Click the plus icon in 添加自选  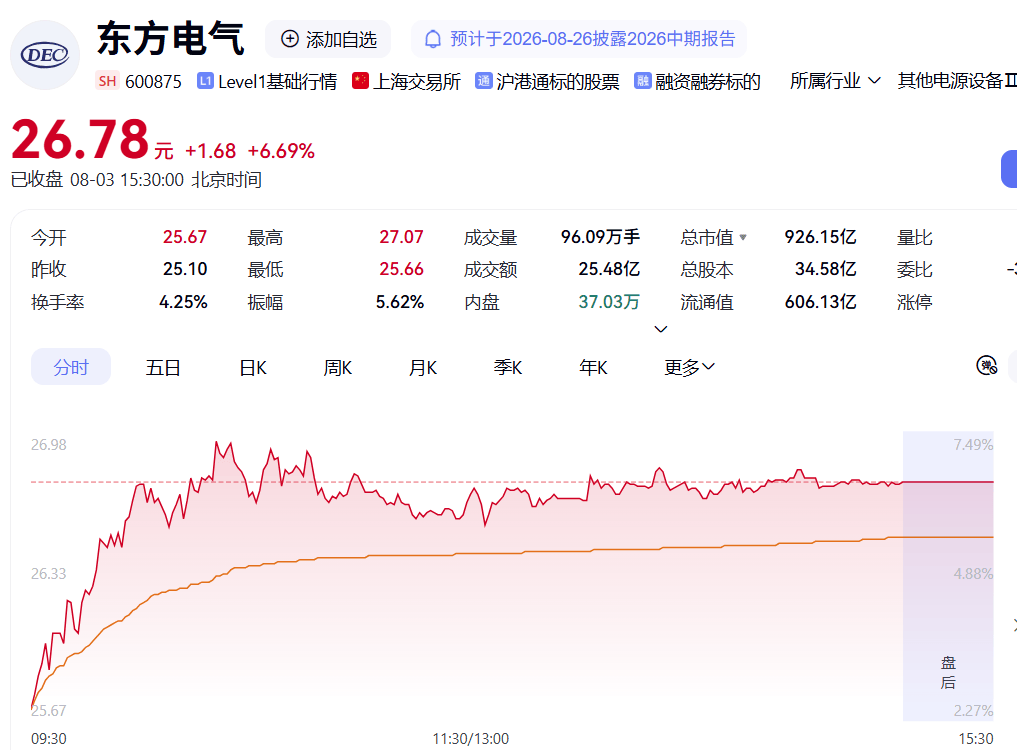(x=290, y=39)
